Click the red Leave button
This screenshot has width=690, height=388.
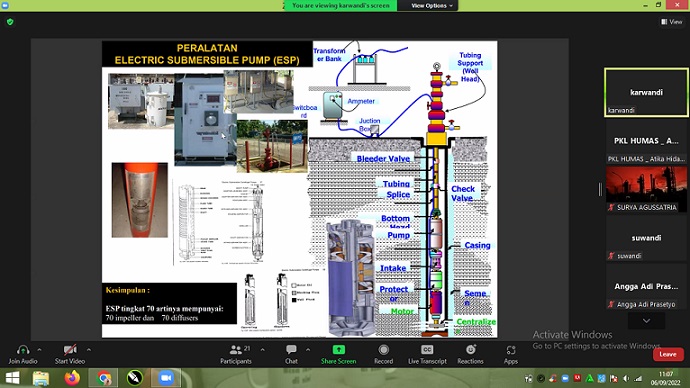[x=668, y=354]
